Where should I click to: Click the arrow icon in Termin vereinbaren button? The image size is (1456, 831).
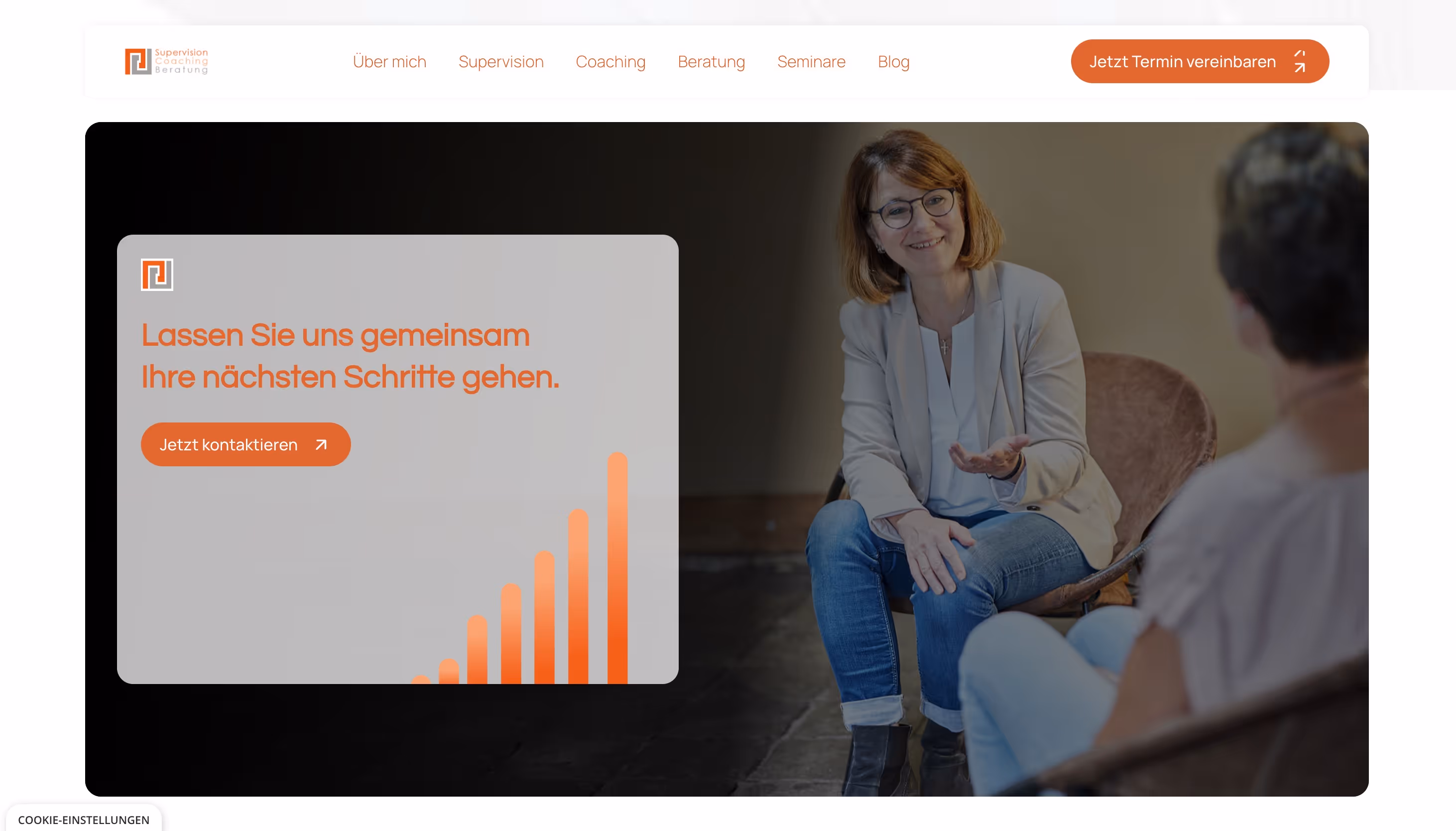click(x=1300, y=61)
